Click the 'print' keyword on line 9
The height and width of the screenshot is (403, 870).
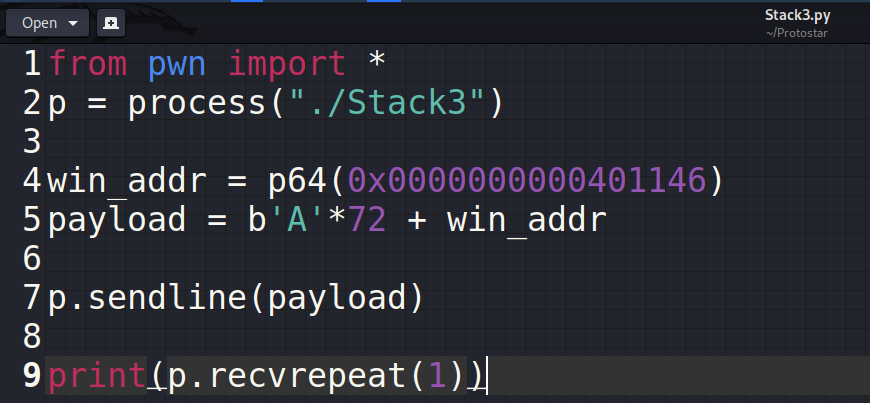pyautogui.click(x=97, y=377)
